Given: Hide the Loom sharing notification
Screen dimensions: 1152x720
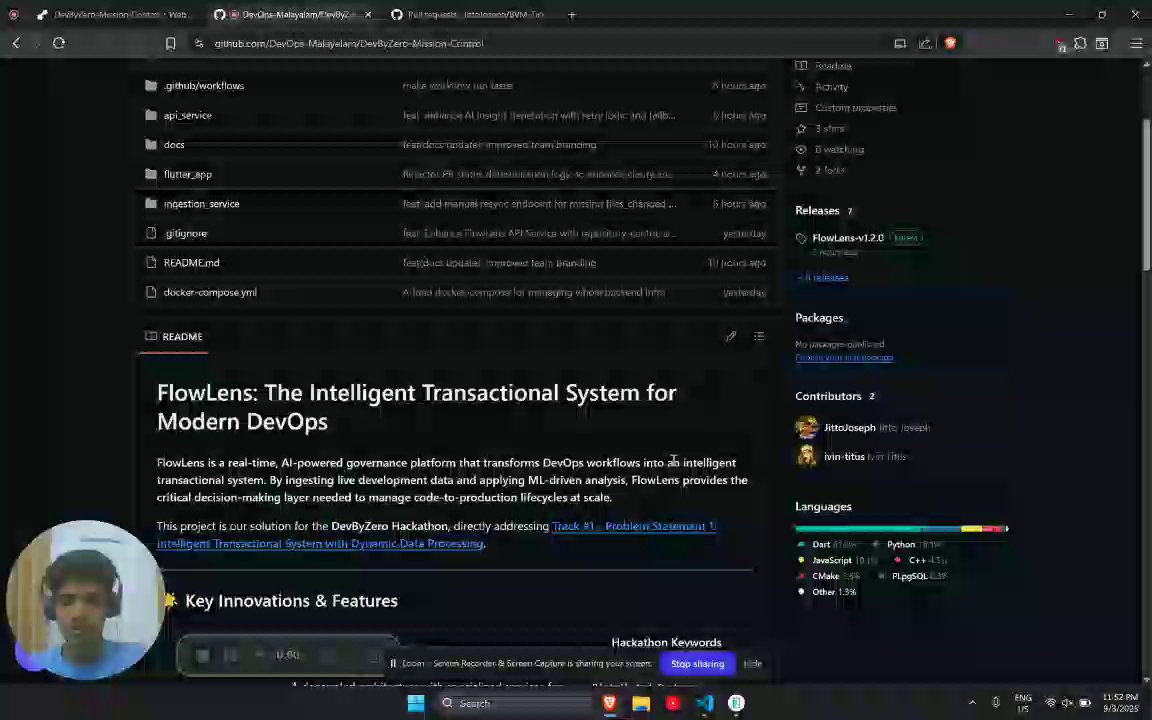Looking at the screenshot, I should pos(752,663).
